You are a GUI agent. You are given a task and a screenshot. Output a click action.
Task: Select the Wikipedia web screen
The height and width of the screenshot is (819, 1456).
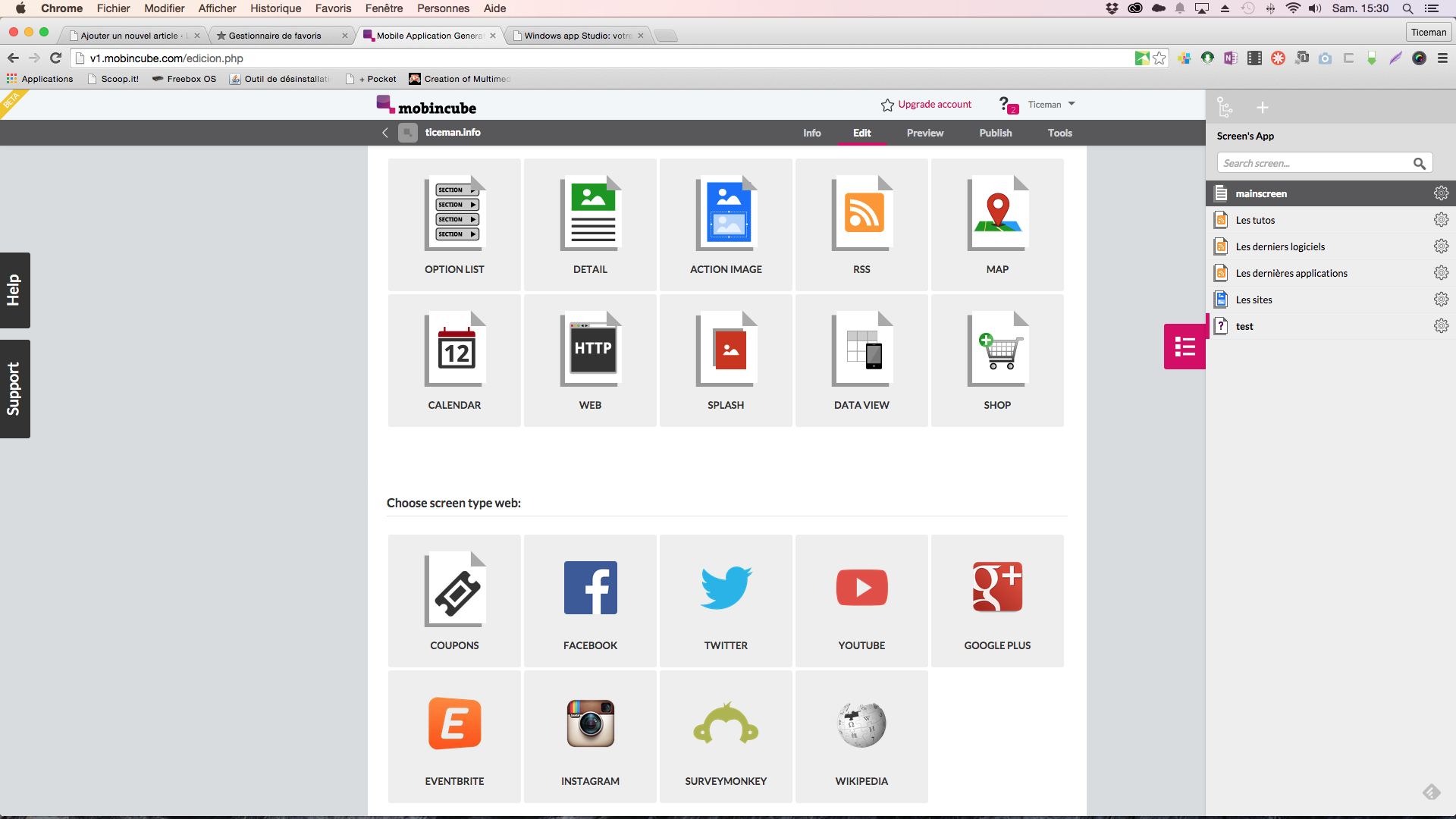pos(861,736)
